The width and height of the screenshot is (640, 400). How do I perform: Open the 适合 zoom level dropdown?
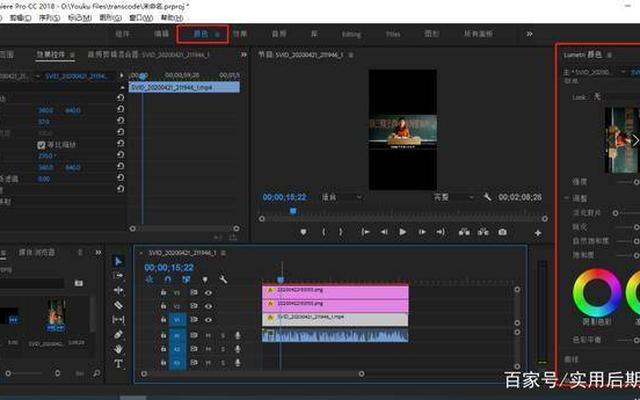340,198
